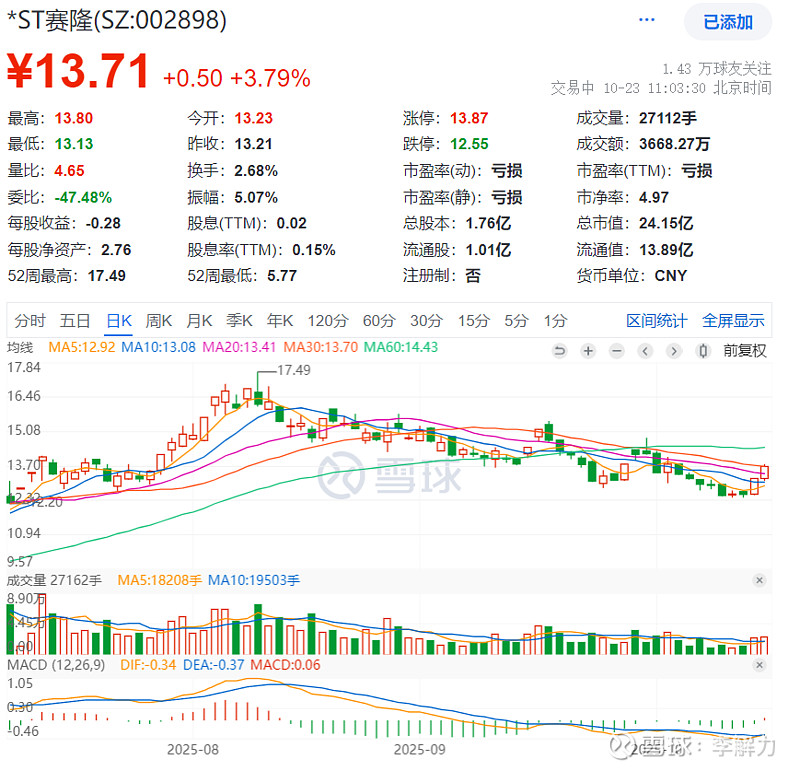Close the MACD indicator panel
This screenshot has height=771, width=800.
(759, 665)
